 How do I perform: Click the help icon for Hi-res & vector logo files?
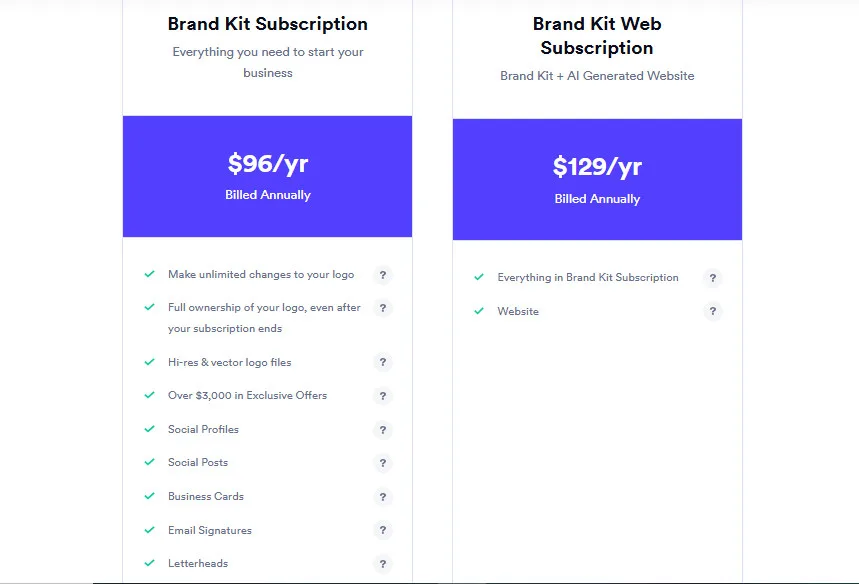click(383, 362)
